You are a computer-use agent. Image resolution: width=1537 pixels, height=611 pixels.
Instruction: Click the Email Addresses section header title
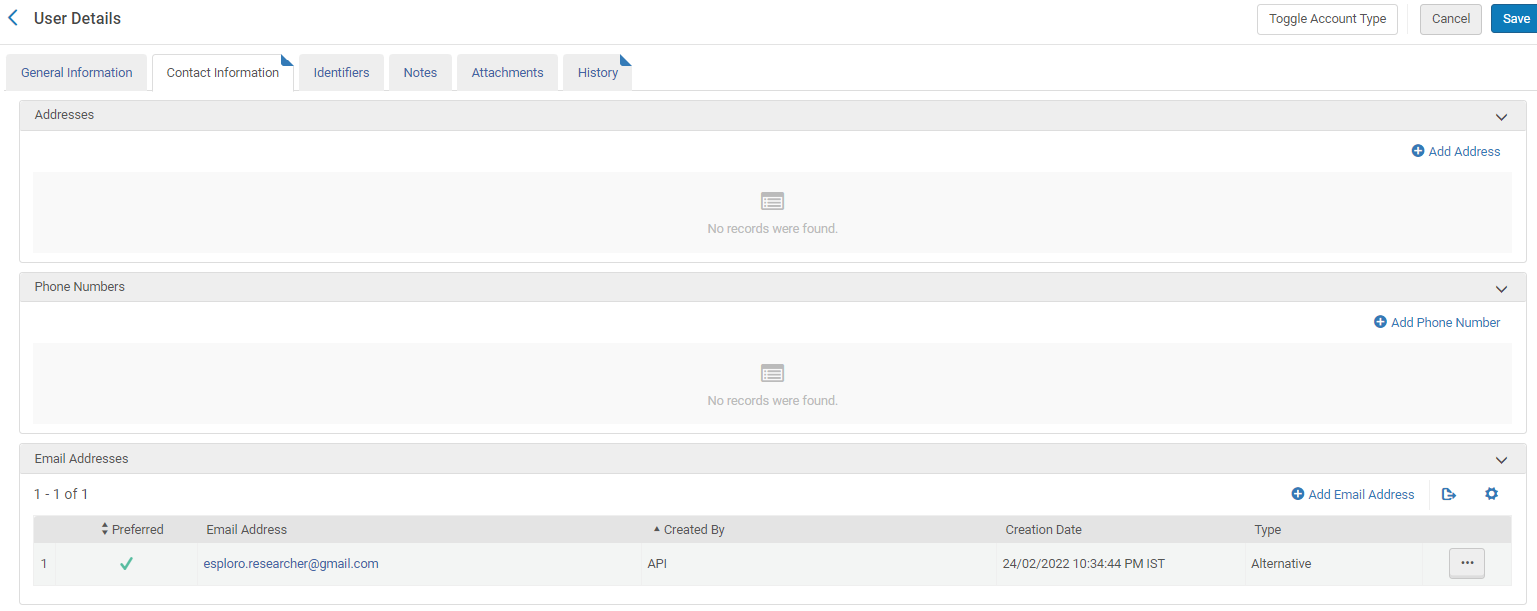point(81,459)
